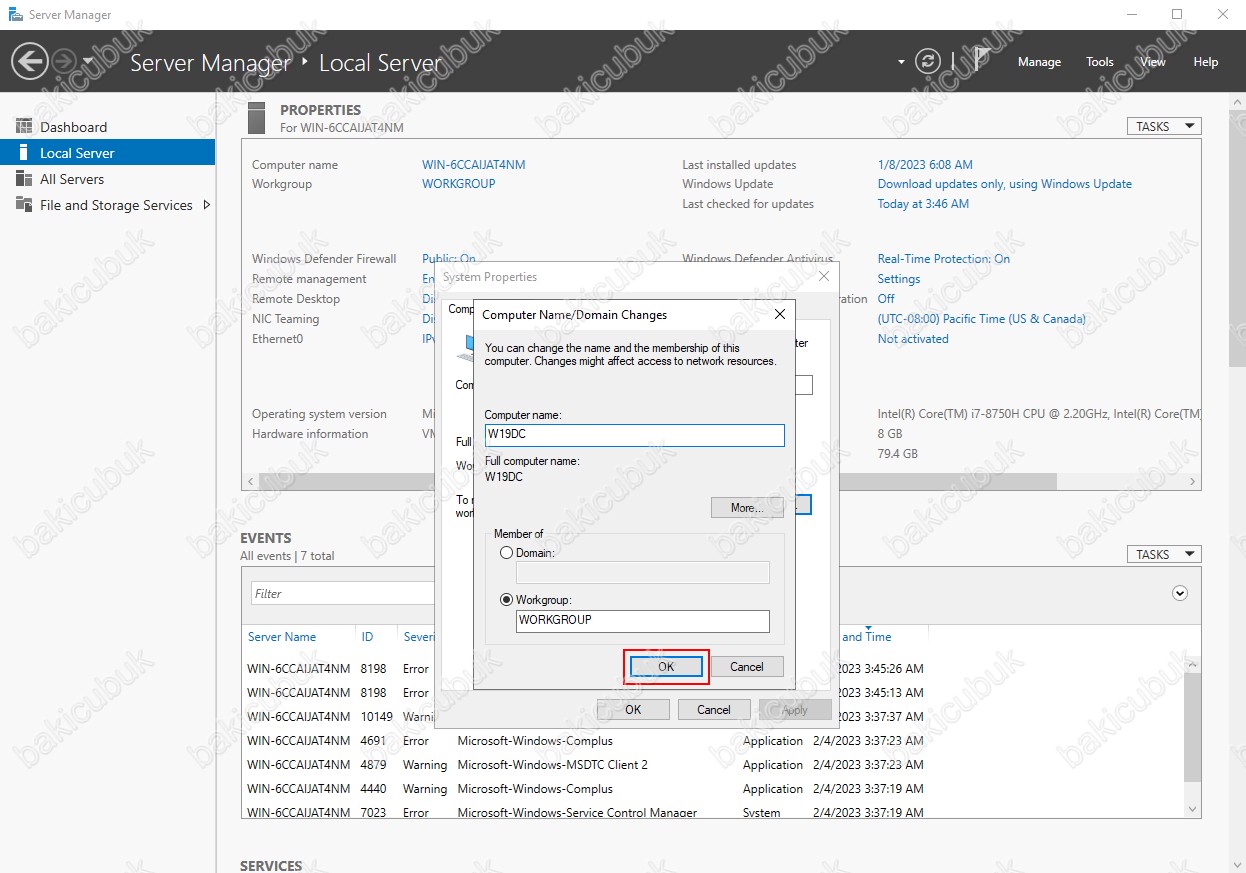Open Real-Time Protection: On link

(944, 259)
